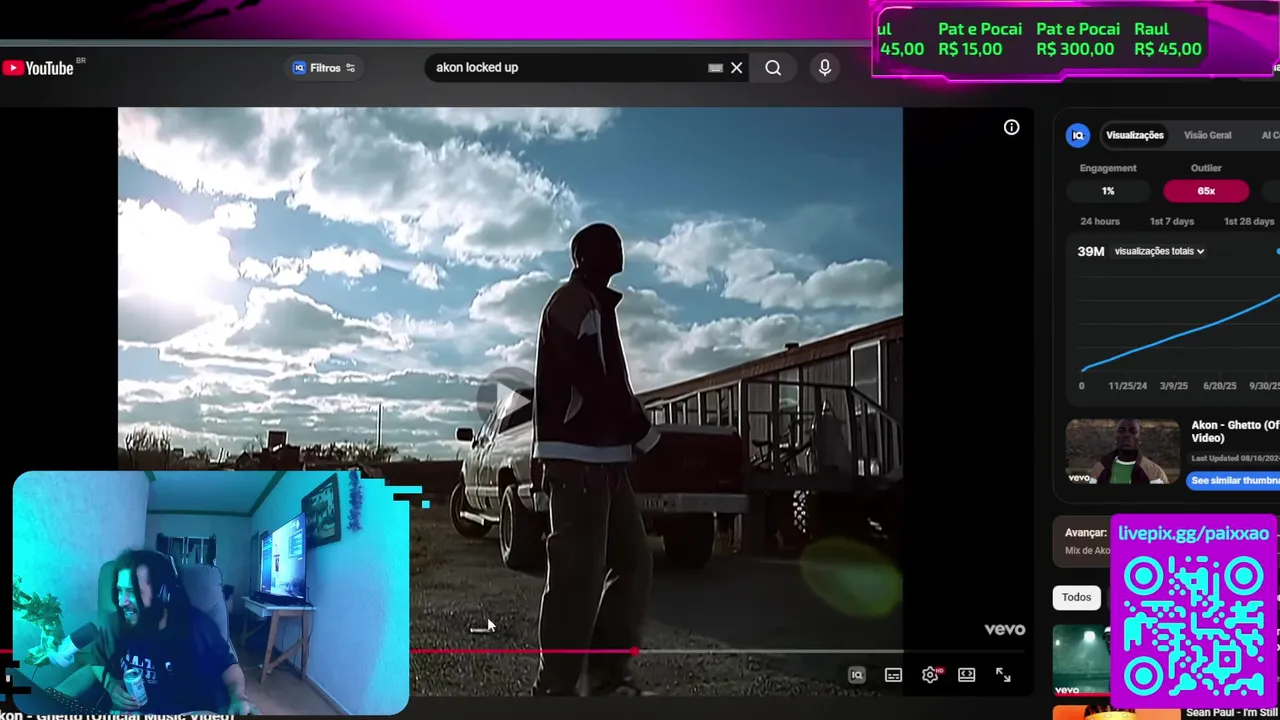Screen dimensions: 1280x720
Task: Toggle subtitles in the player controls
Action: 893,675
